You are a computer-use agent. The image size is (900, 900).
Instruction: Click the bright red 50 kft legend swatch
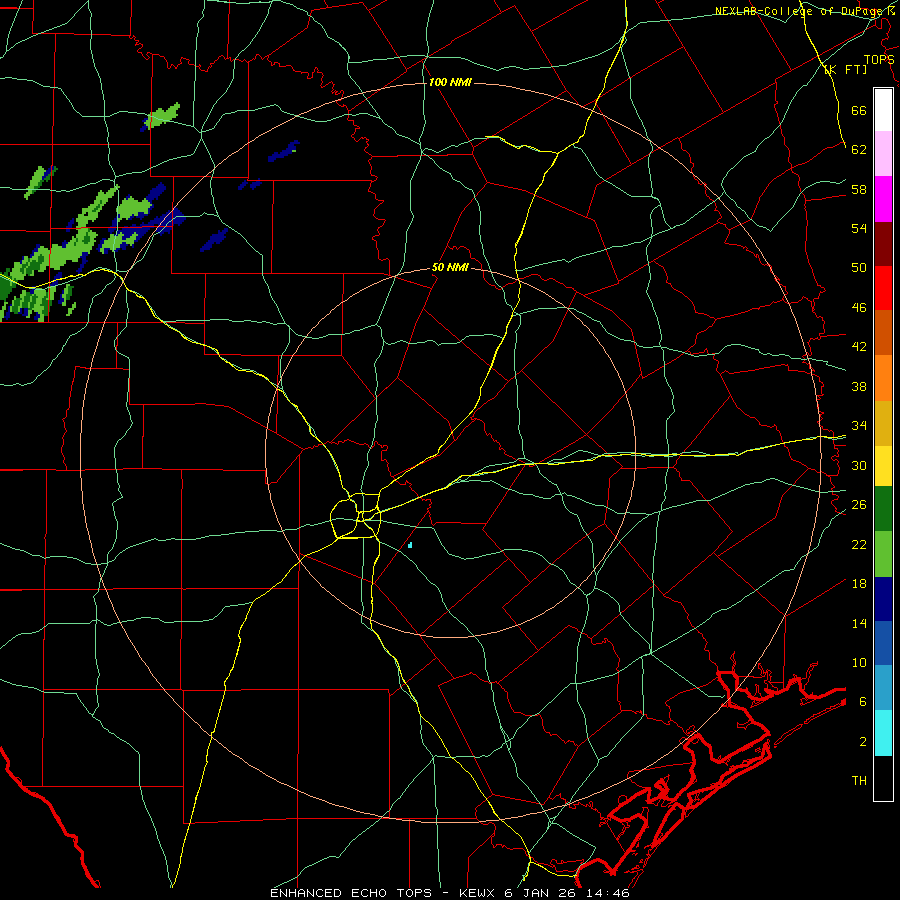pos(883,288)
